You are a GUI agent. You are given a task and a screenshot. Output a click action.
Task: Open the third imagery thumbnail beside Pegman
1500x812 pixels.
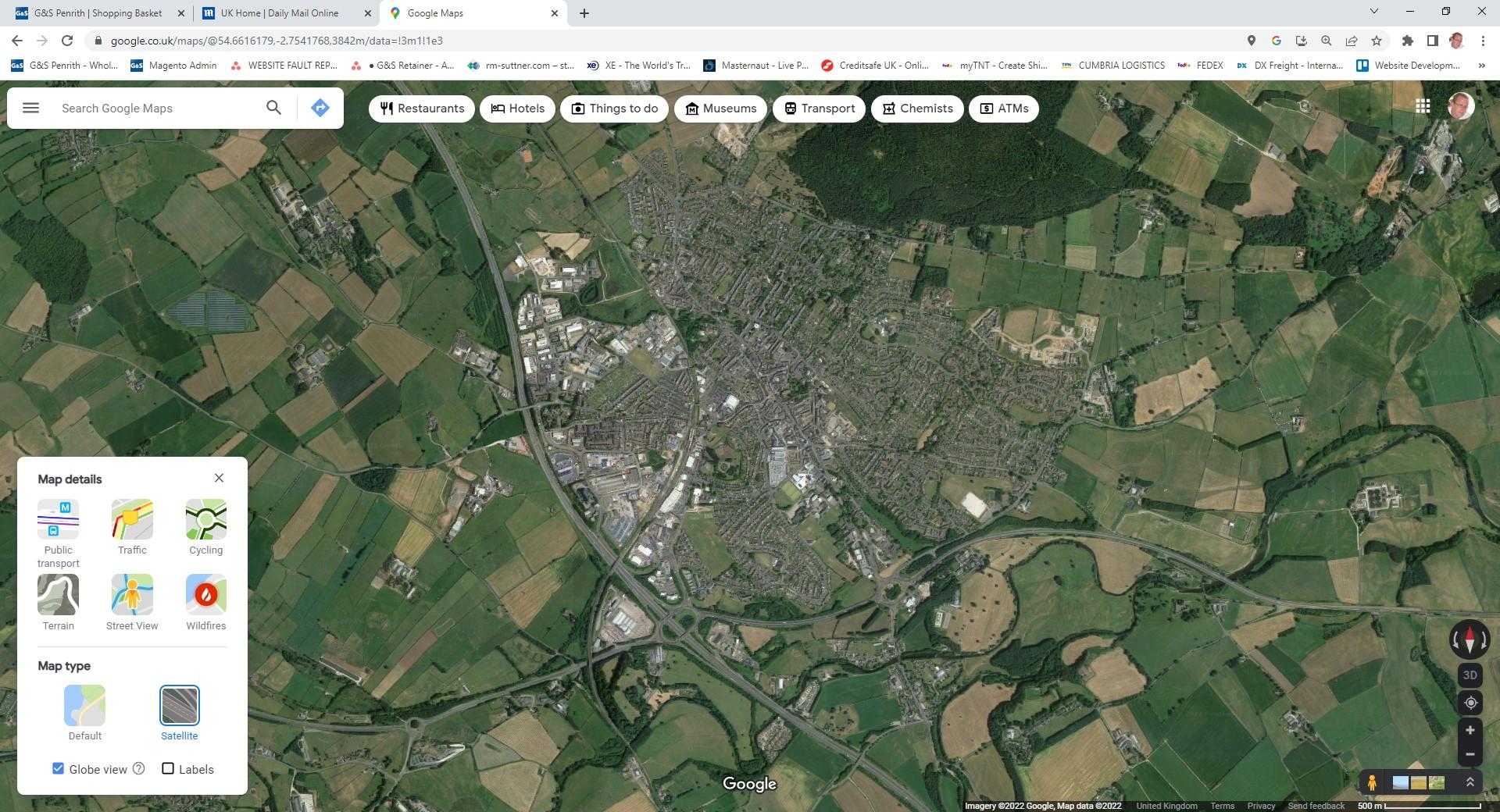(1437, 782)
